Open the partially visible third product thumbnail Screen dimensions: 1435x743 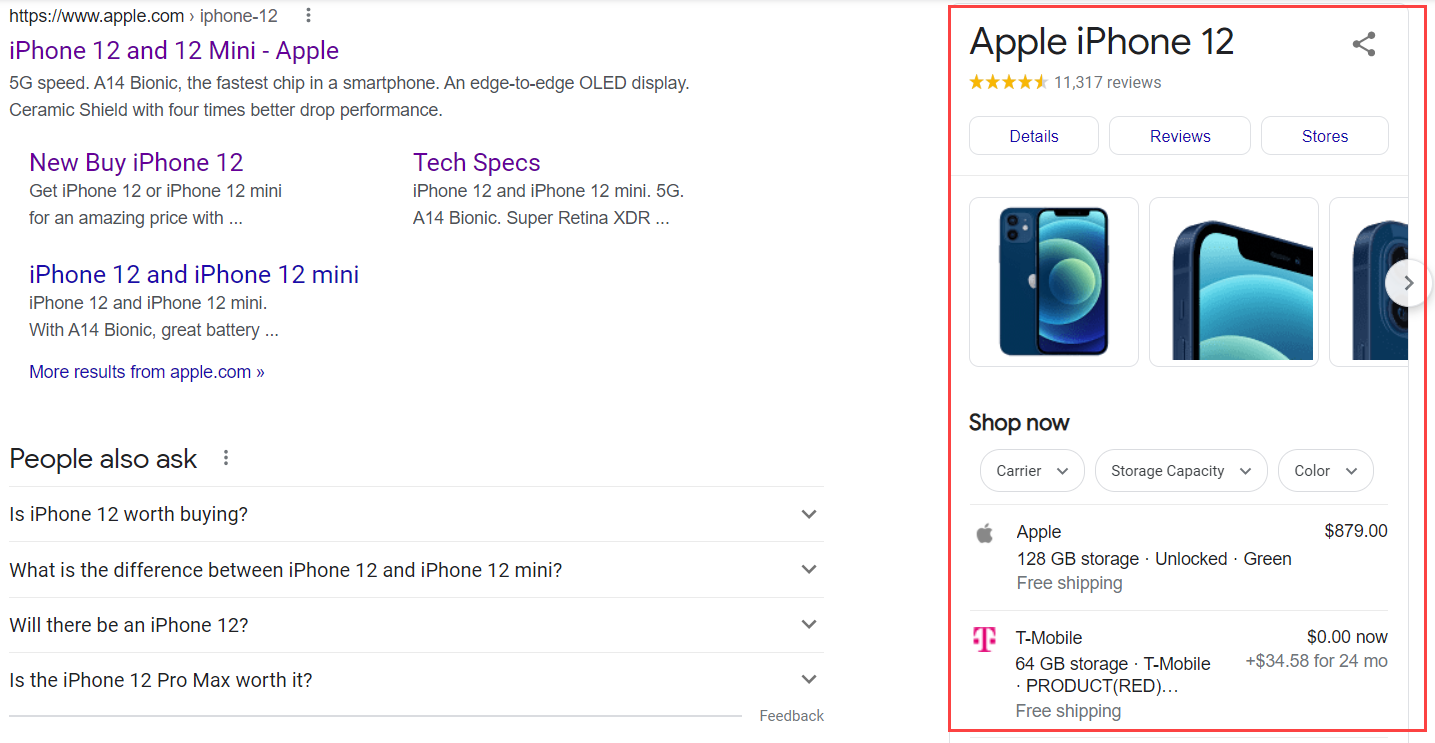point(1368,282)
